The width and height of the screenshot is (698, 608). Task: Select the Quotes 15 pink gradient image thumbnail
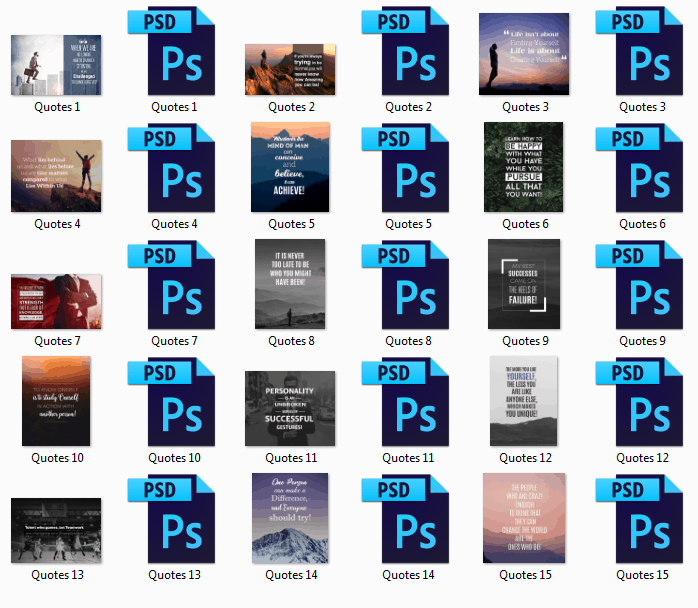523,518
